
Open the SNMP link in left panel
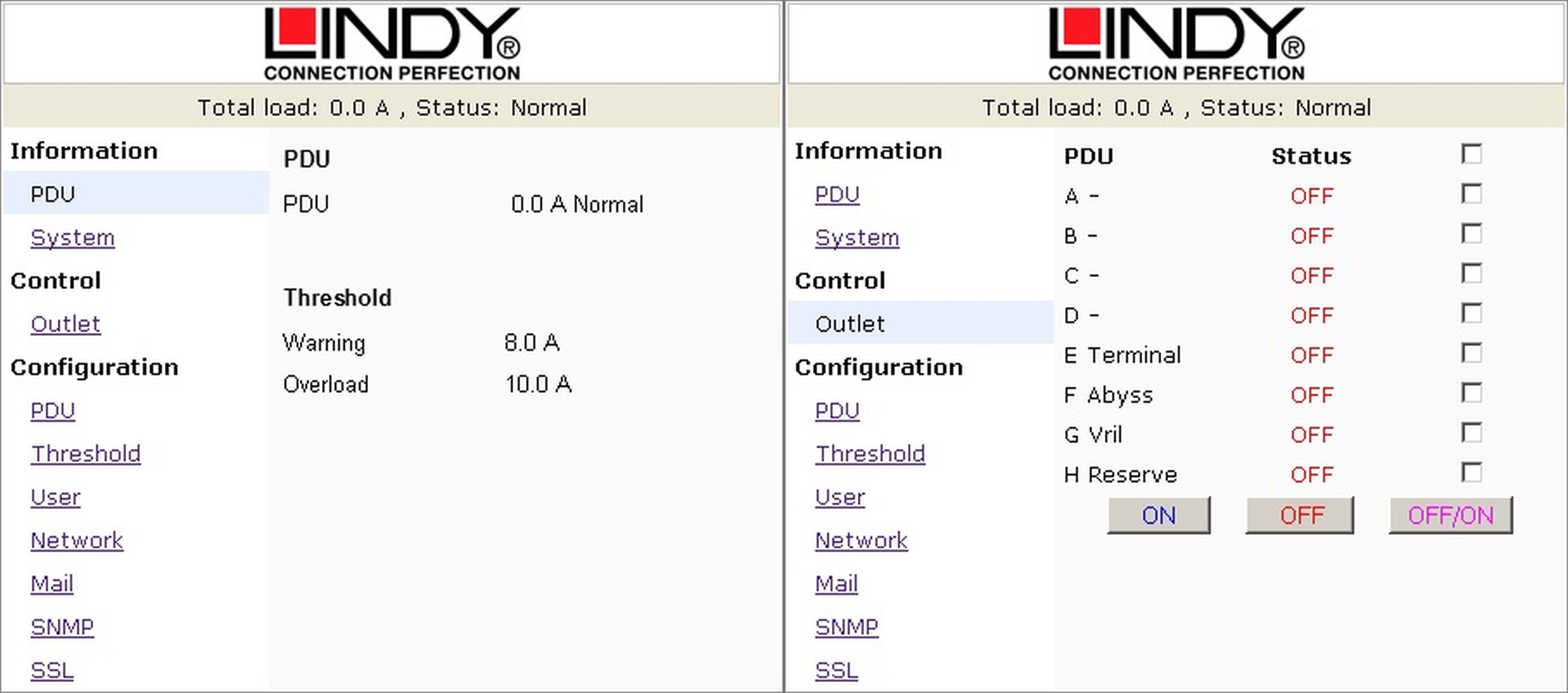62,627
